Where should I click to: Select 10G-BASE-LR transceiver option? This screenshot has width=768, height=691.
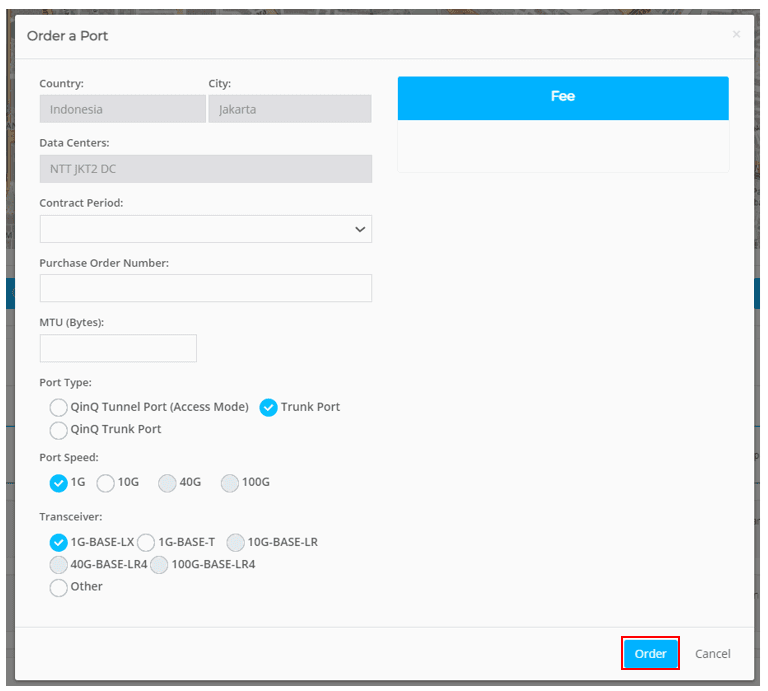[235, 542]
